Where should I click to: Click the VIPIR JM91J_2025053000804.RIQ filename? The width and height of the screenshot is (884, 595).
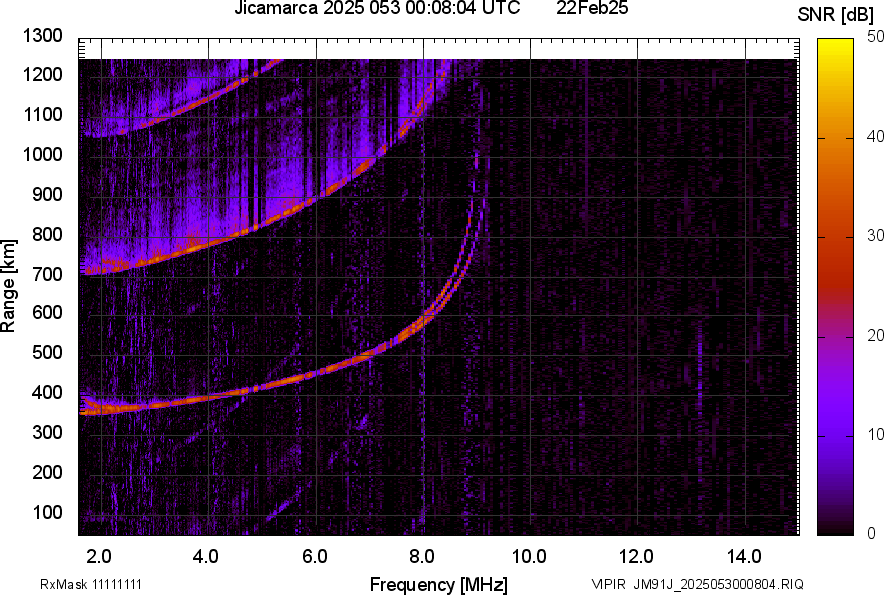[x=697, y=584]
